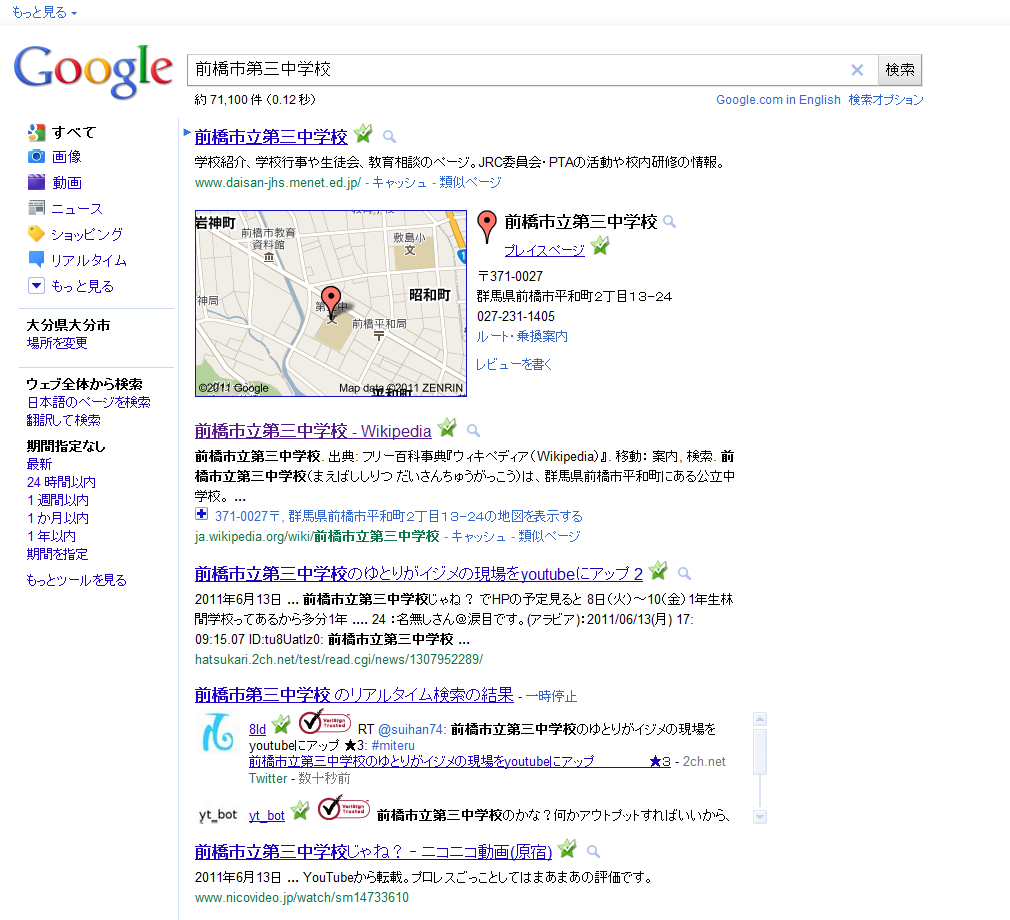Screen dimensions: 1010x920
Task: Click the tag icon beside ショッピング
Action: click(36, 234)
